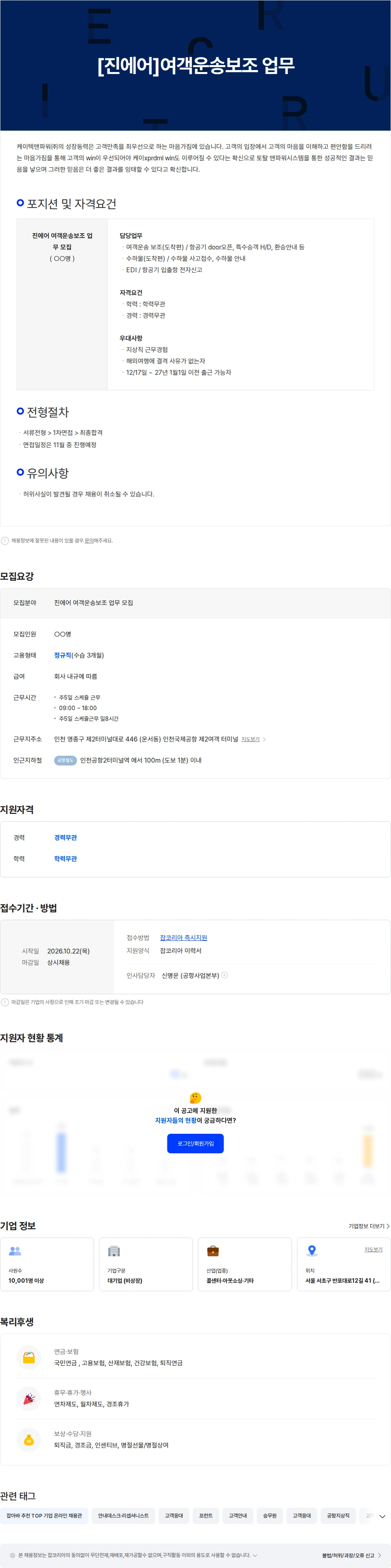Click the 2026.10.22(목) start date
391x1568 pixels.
click(68, 951)
